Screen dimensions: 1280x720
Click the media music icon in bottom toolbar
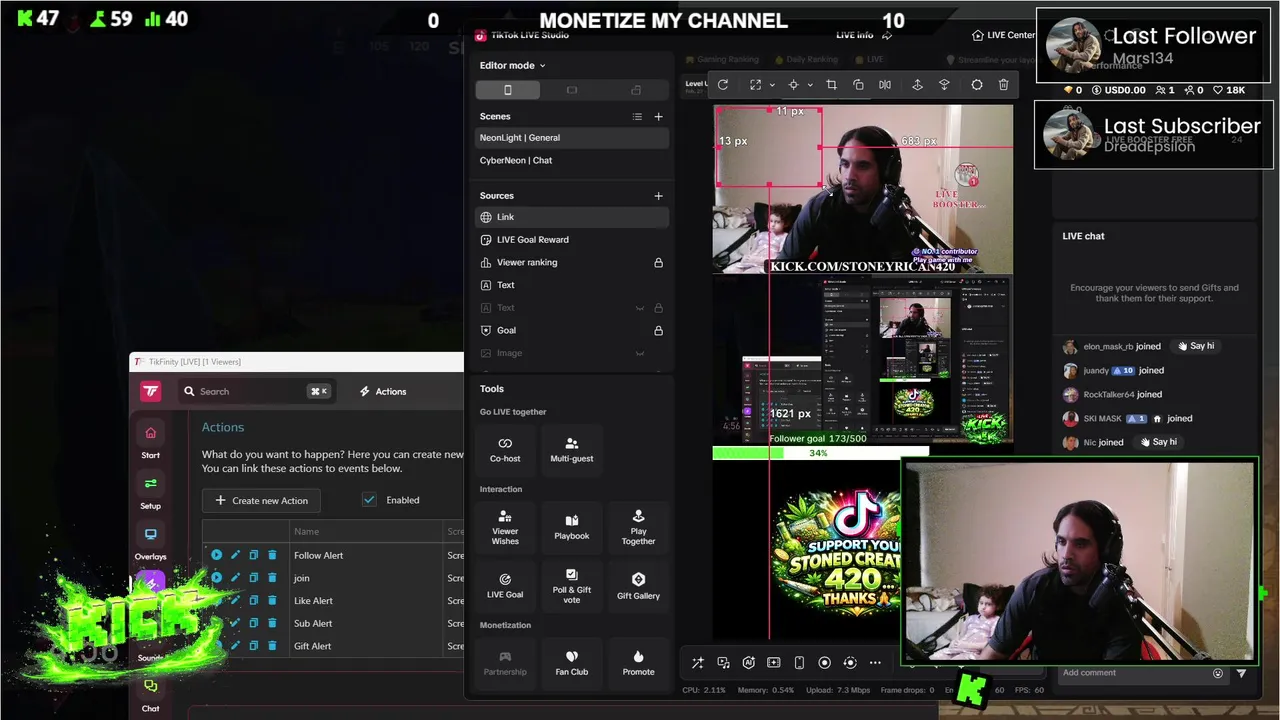click(723, 663)
